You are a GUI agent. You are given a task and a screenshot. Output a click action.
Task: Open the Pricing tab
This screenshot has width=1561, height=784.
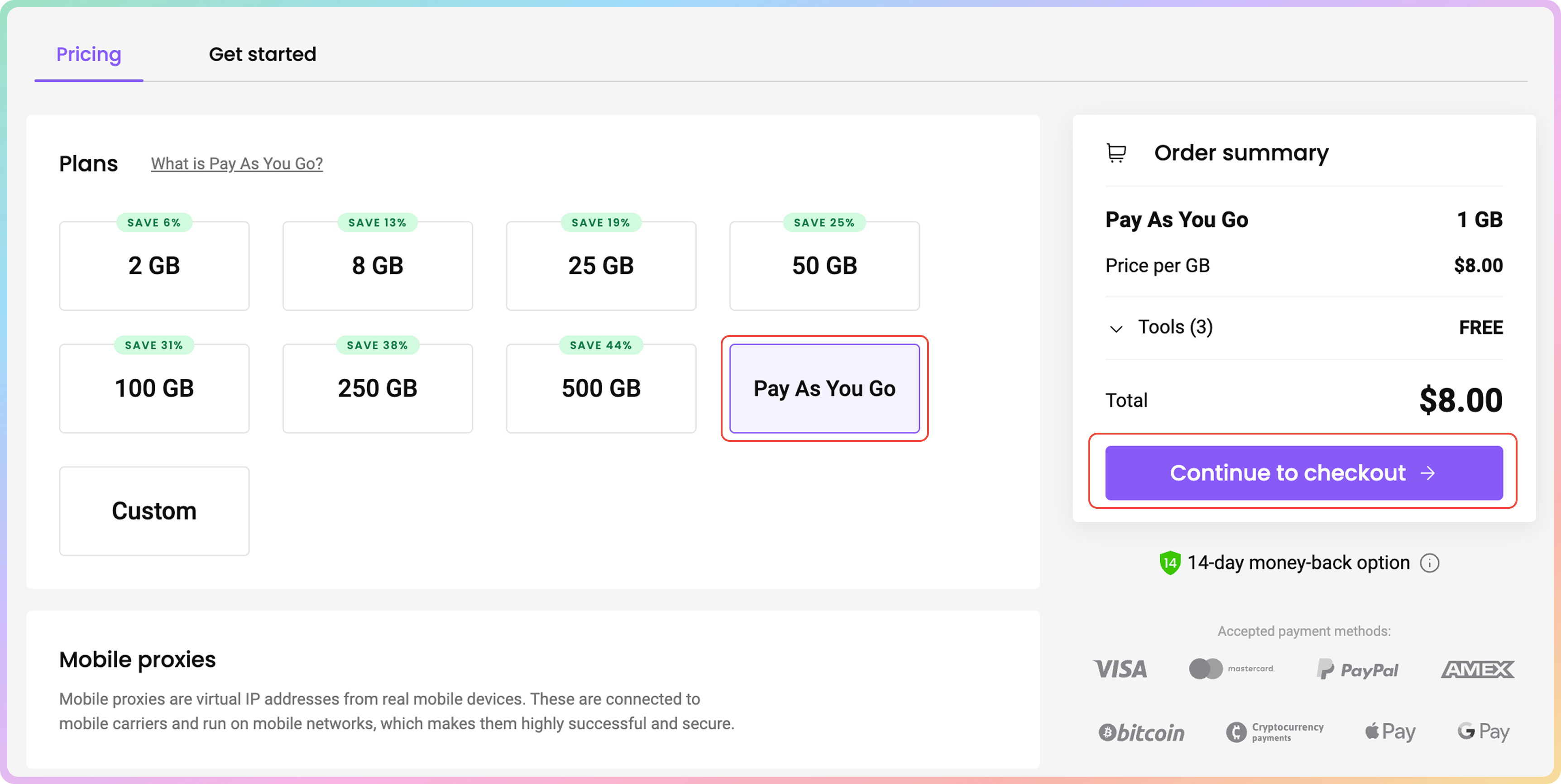pyautogui.click(x=88, y=54)
